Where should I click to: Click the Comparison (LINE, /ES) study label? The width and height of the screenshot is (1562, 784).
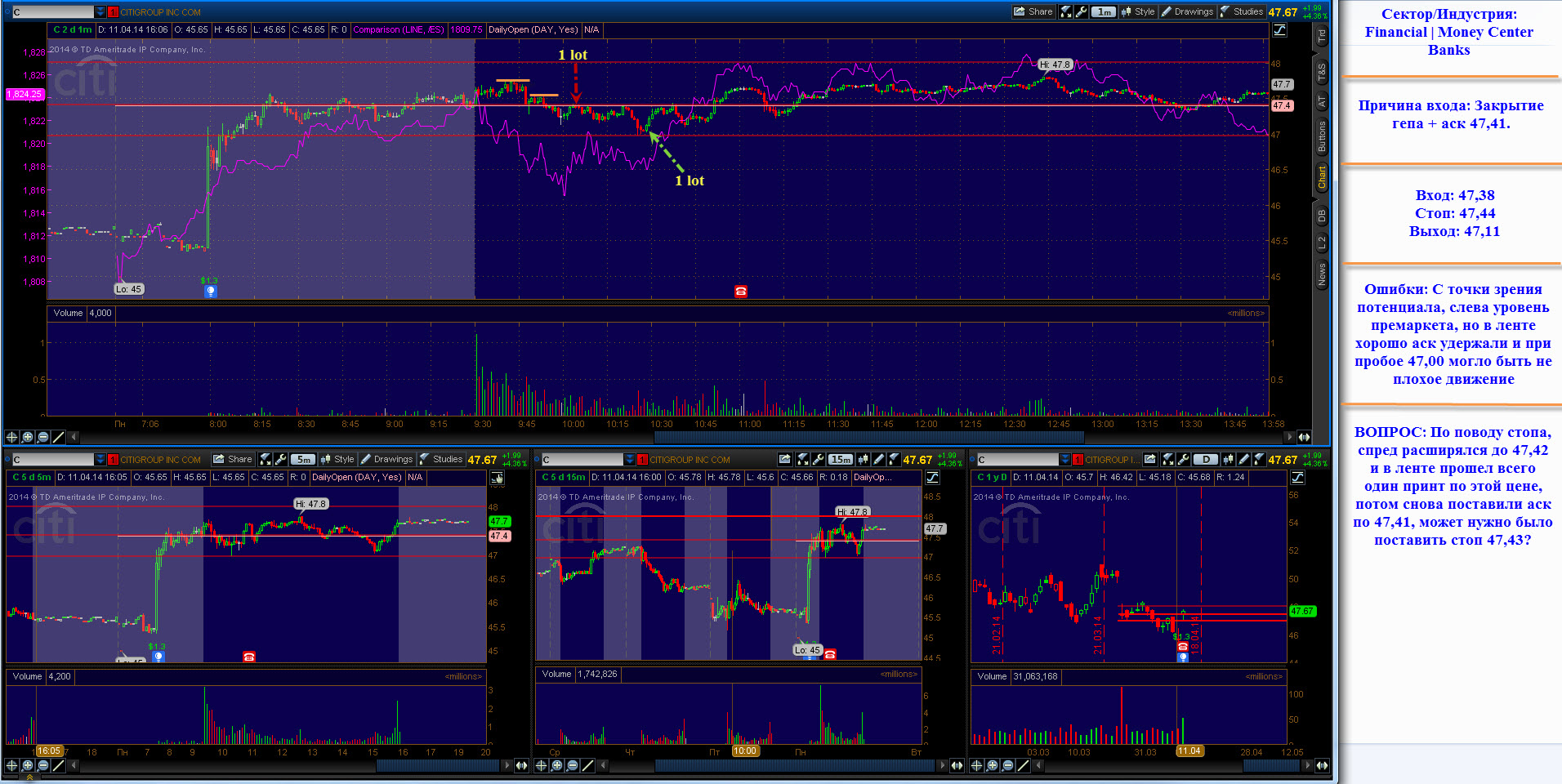point(399,29)
